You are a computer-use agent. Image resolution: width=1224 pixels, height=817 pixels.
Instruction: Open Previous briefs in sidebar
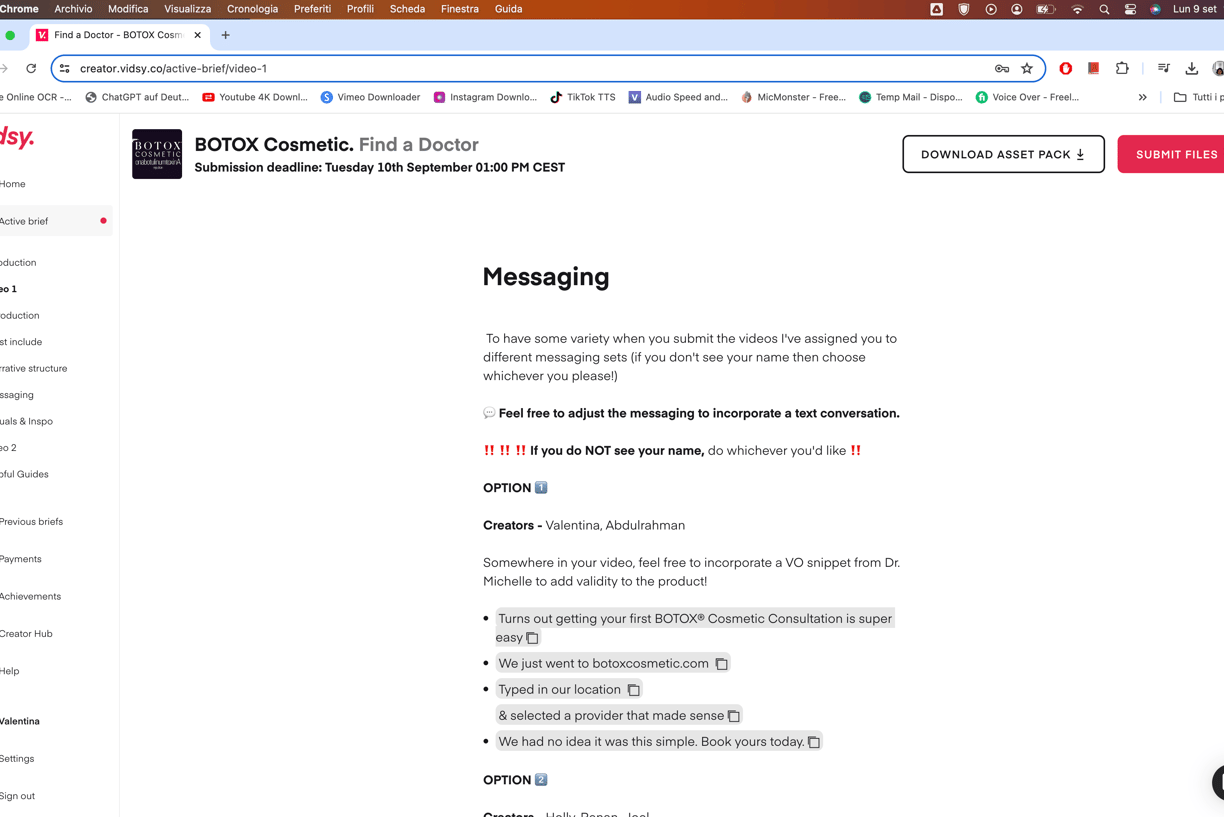[x=31, y=522]
